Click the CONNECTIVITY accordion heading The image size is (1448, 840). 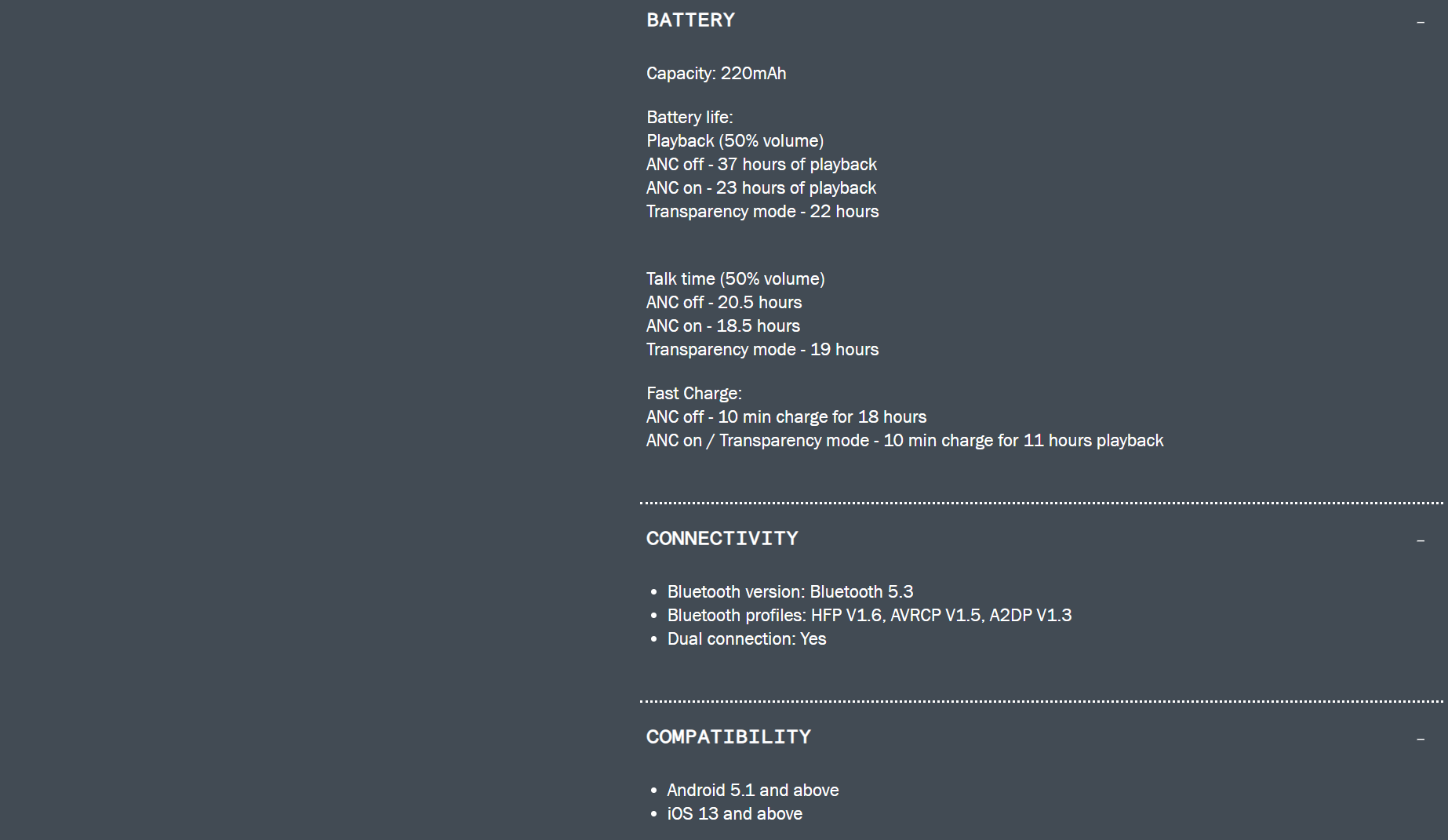click(x=722, y=539)
